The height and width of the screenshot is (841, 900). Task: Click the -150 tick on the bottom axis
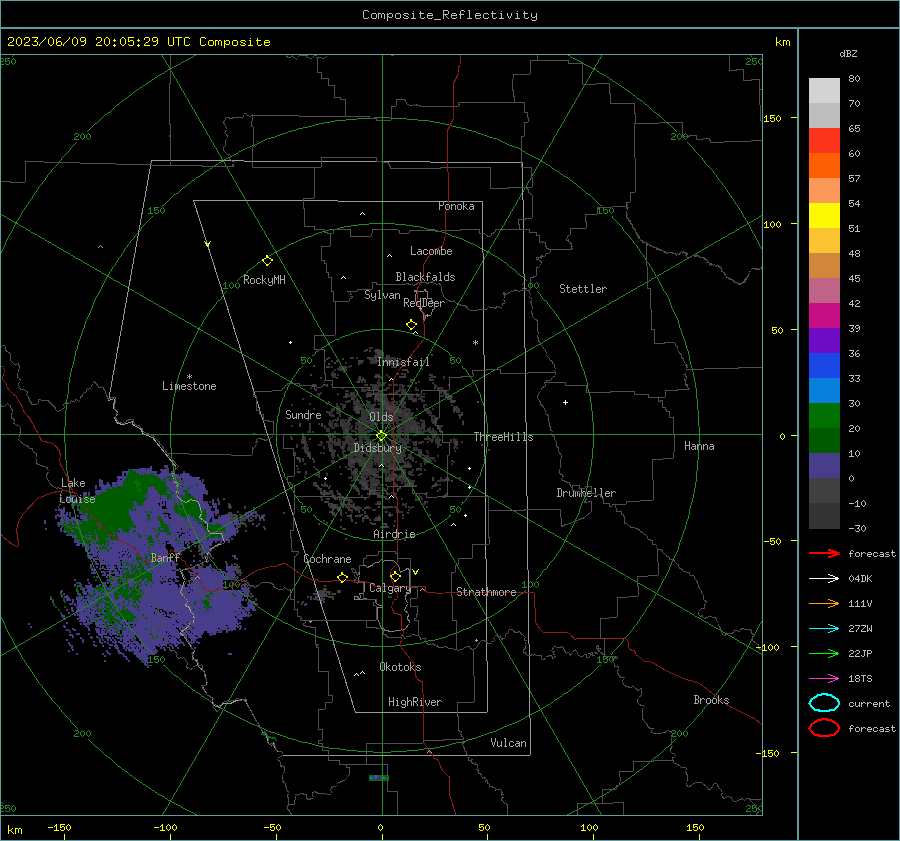point(59,827)
